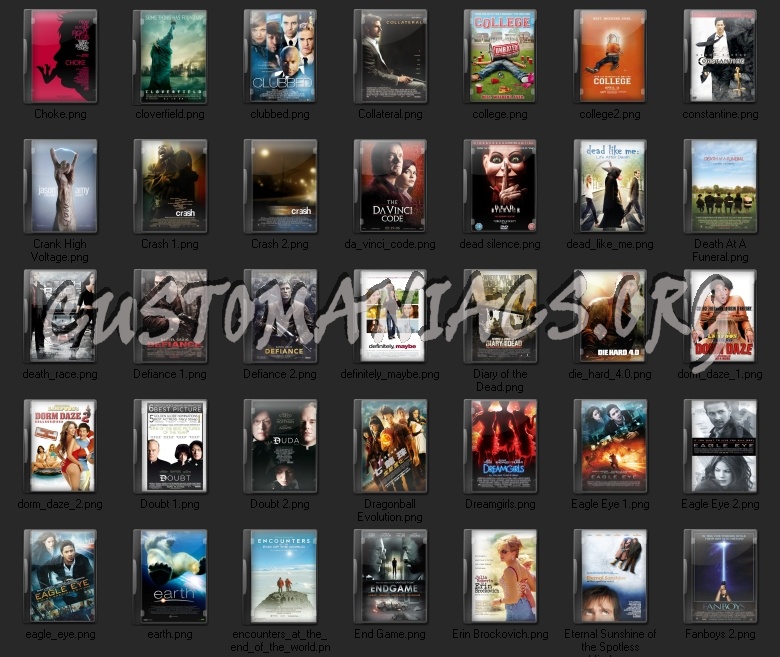
Task: Click the 'Crash 2.png' file name
Action: click(x=280, y=244)
